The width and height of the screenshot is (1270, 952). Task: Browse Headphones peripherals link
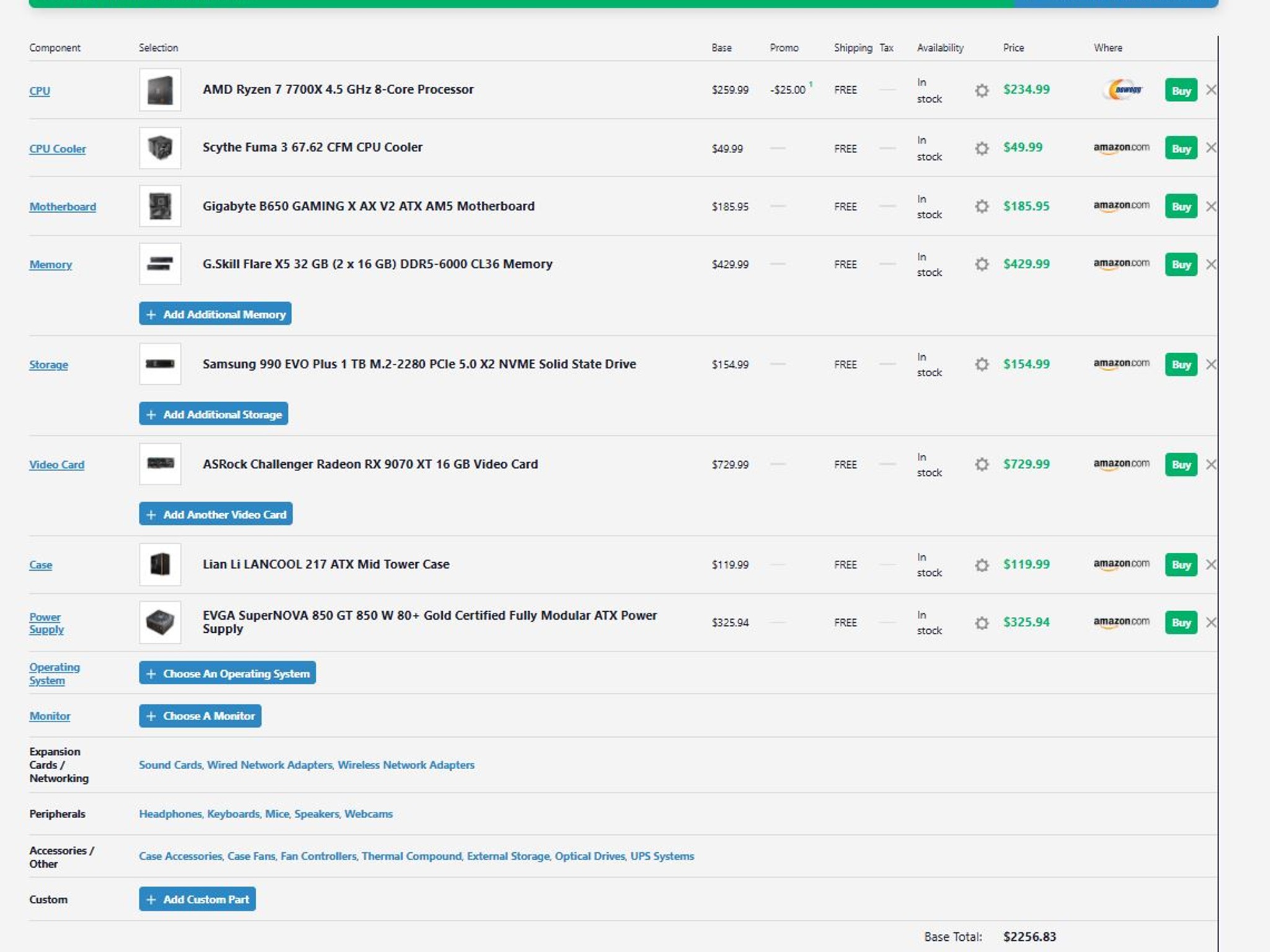click(170, 814)
